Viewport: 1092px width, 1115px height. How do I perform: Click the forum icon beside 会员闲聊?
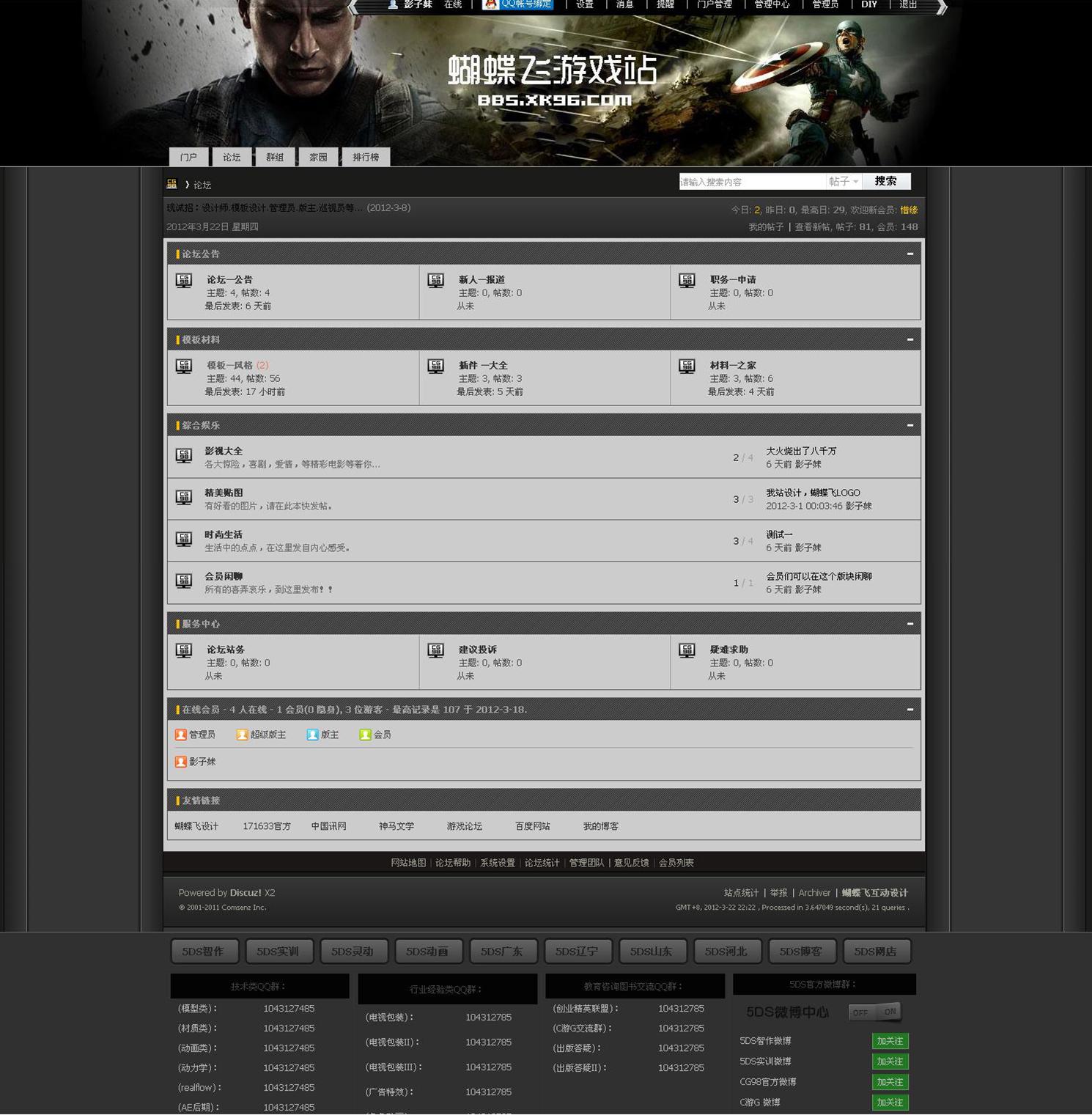coord(184,581)
